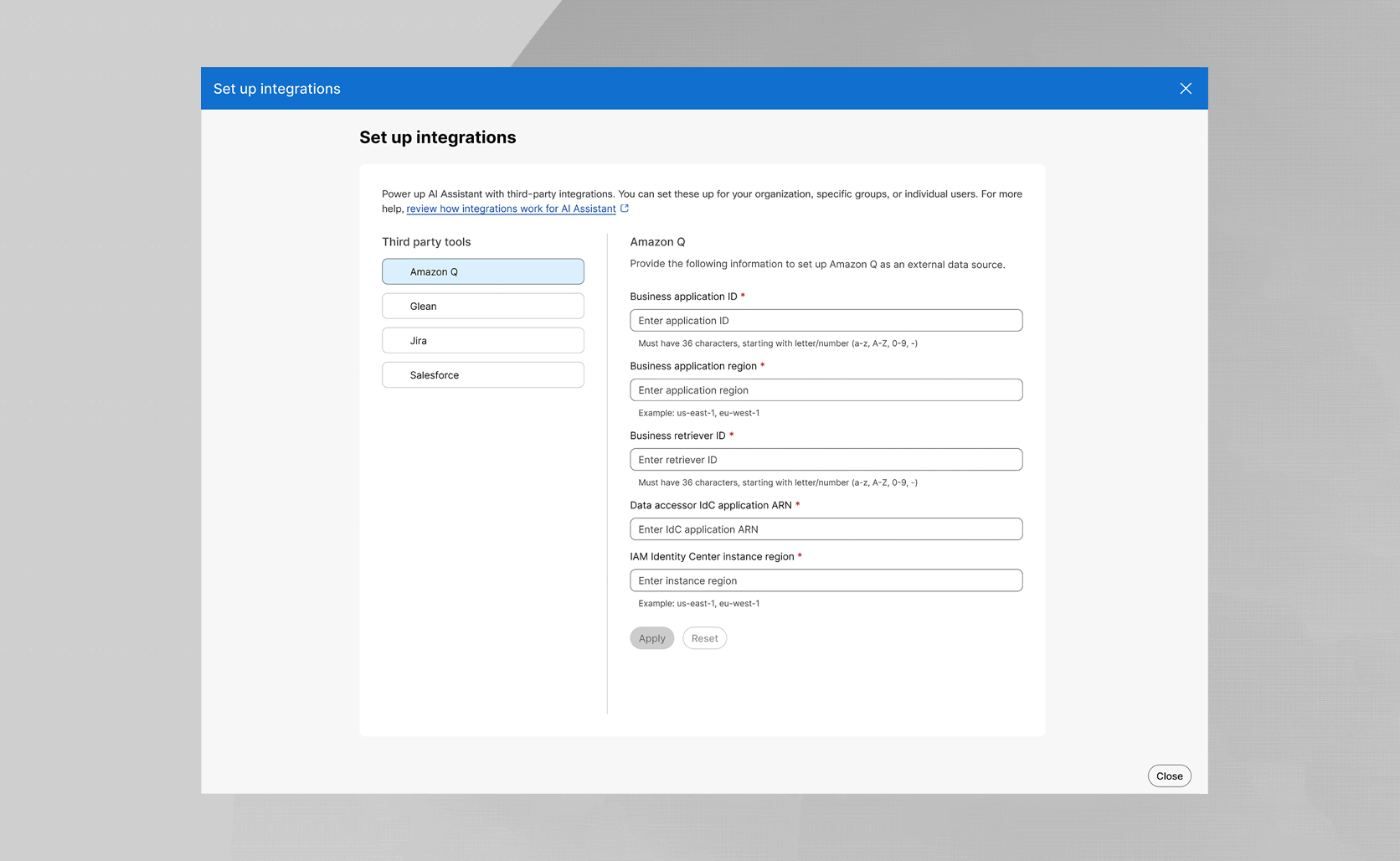This screenshot has width=1400, height=861.
Task: Click the Third party tools heading
Action: tap(426, 241)
